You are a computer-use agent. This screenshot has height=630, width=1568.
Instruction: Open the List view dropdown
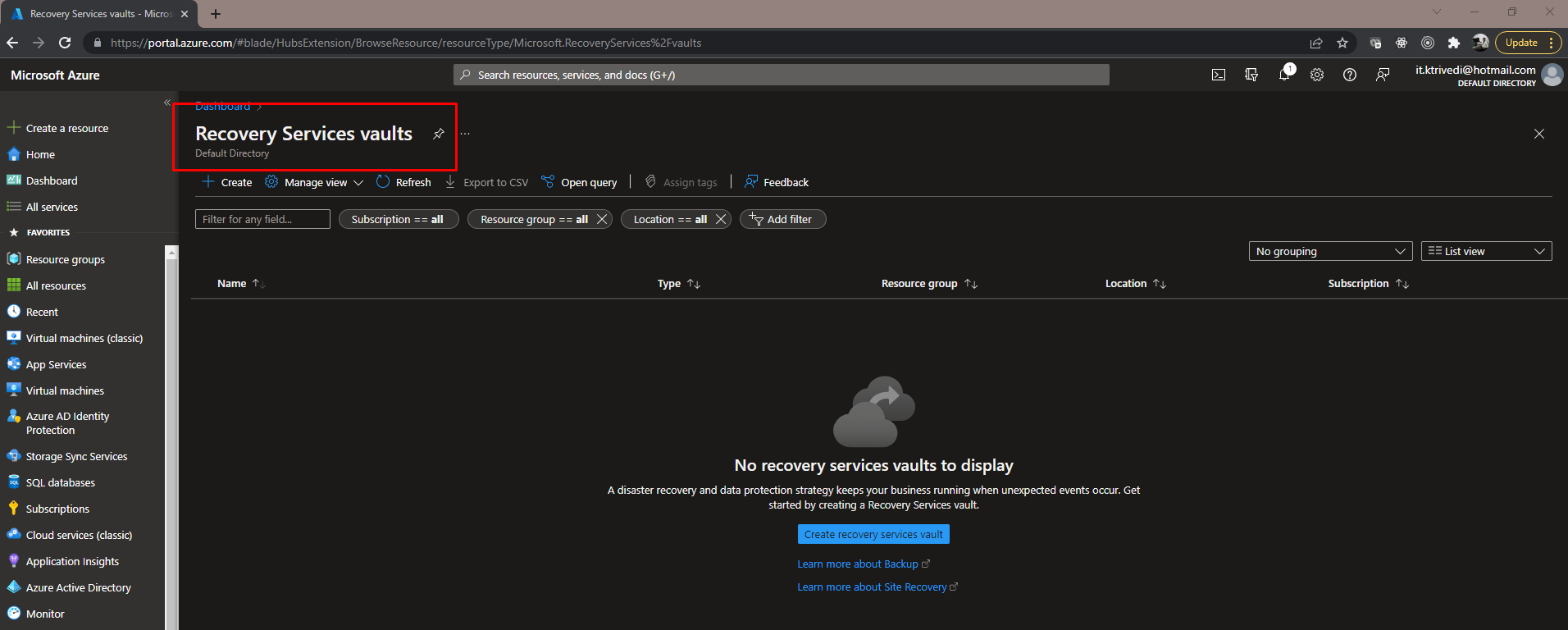click(x=1486, y=251)
